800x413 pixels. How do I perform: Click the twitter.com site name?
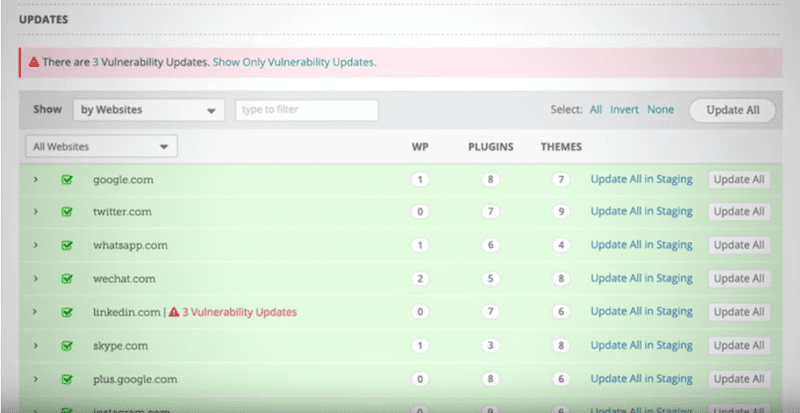[x=122, y=212]
